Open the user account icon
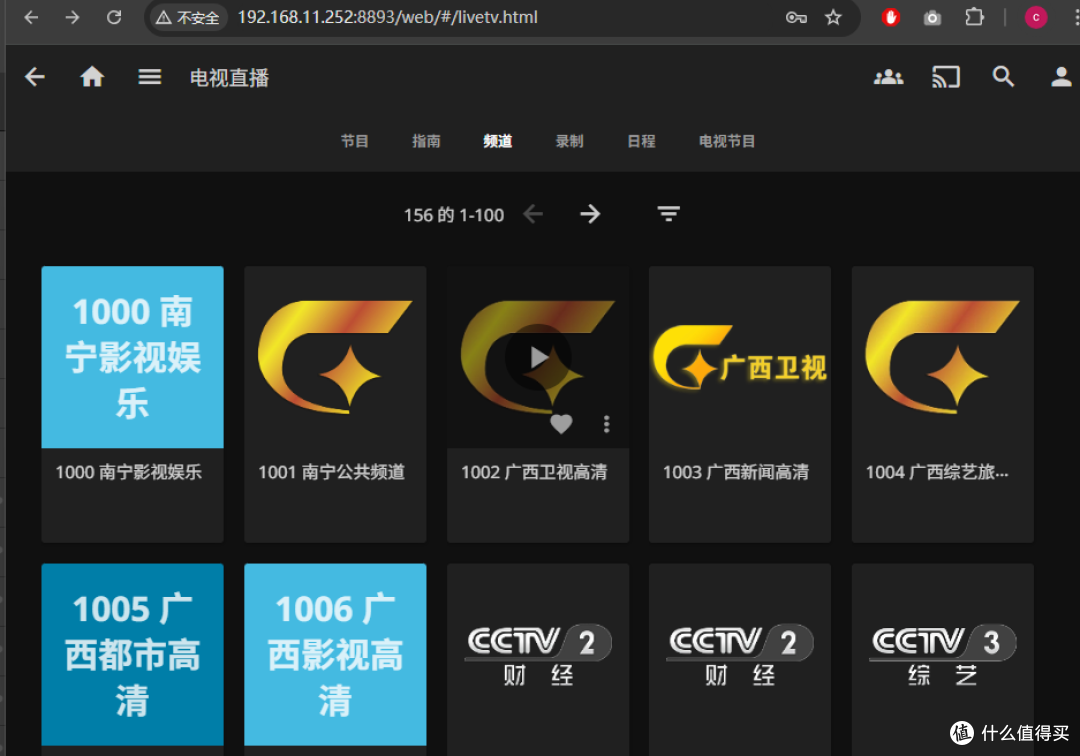The image size is (1080, 756). point(1061,76)
